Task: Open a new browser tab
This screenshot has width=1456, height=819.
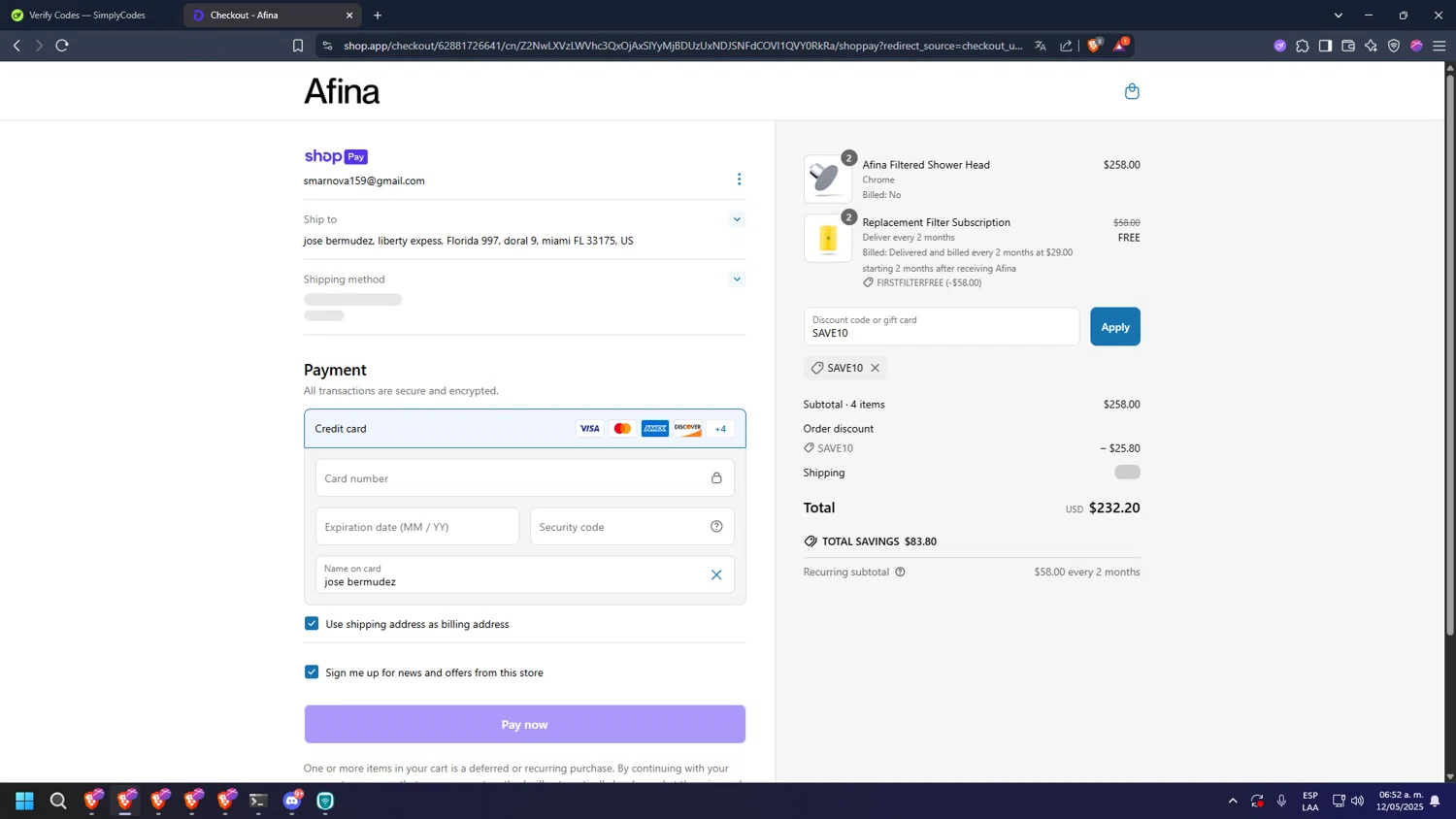Action: pos(378,16)
